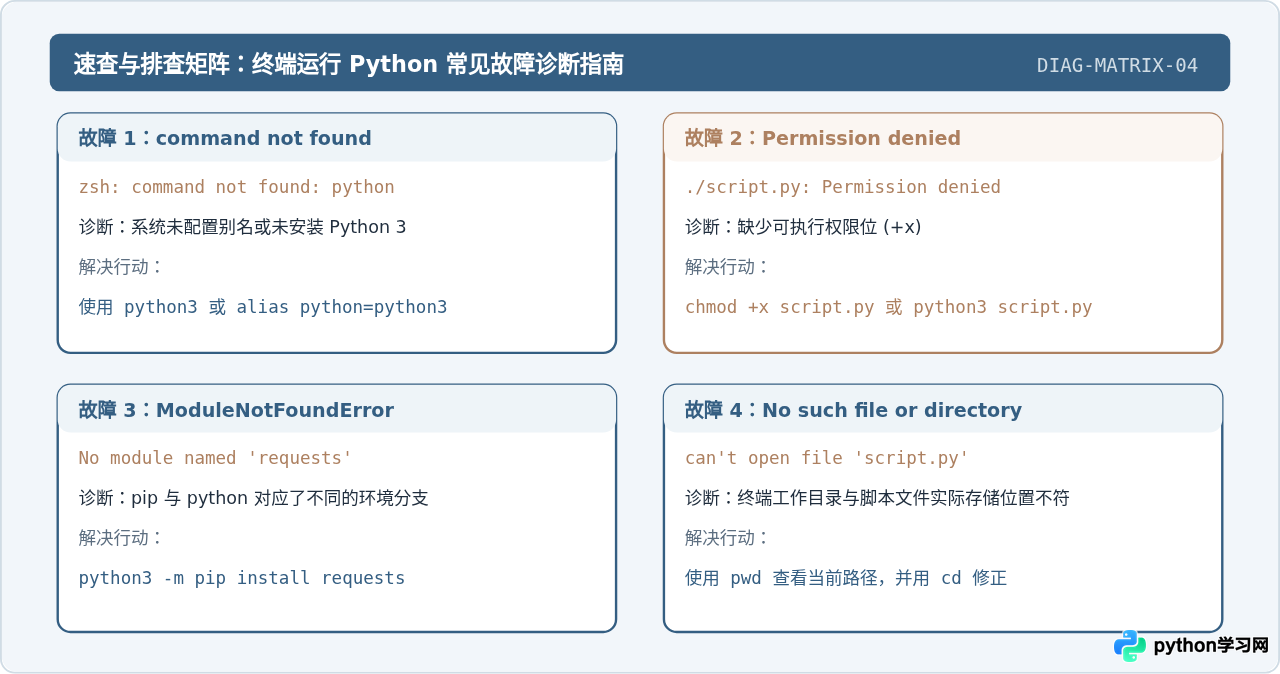Screen dimensions: 1280x674
Task: Click '诊断：pip 与 python 对应了不同的环境分支' text
Action: 254,498
